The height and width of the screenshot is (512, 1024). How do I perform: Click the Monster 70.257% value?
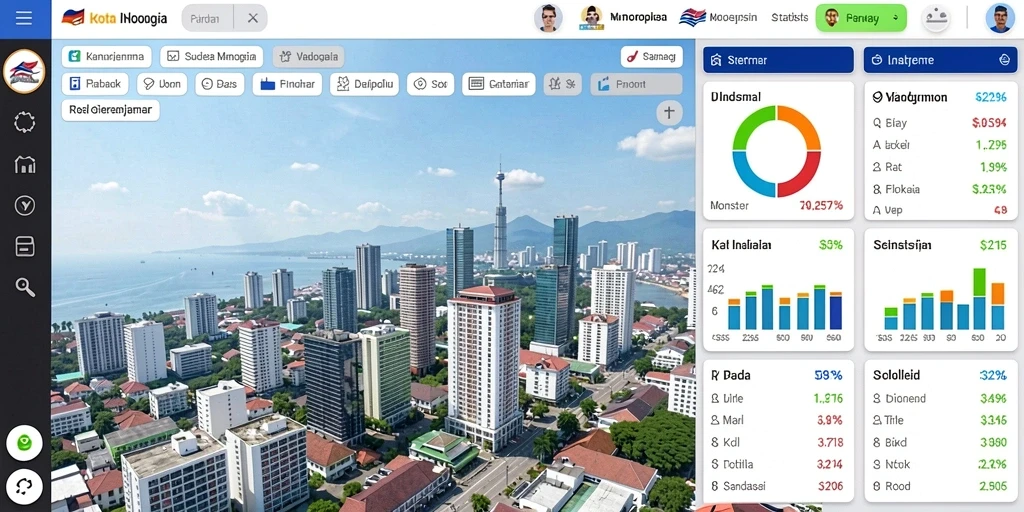821,205
